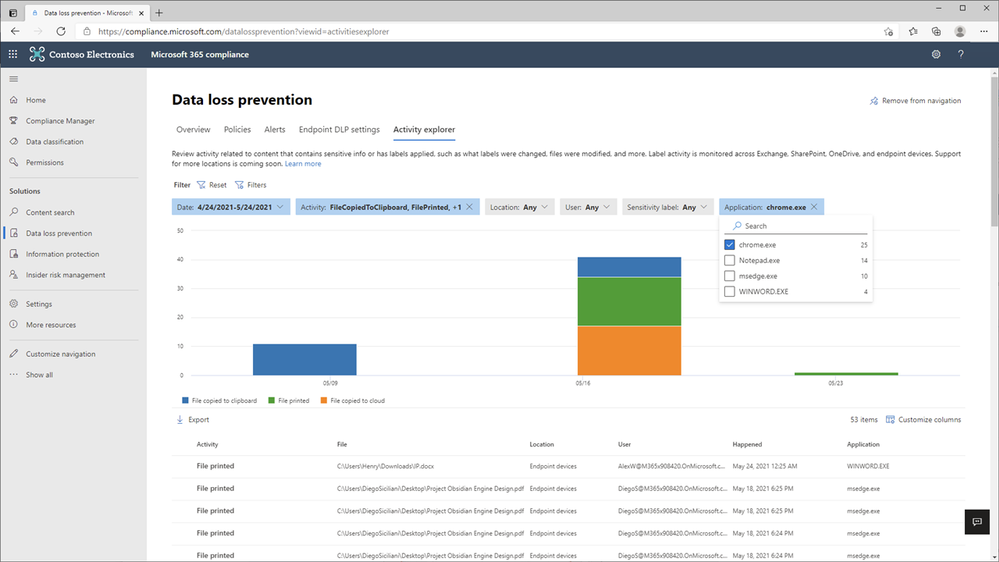
Task: Click the Export button label
Action: (199, 419)
